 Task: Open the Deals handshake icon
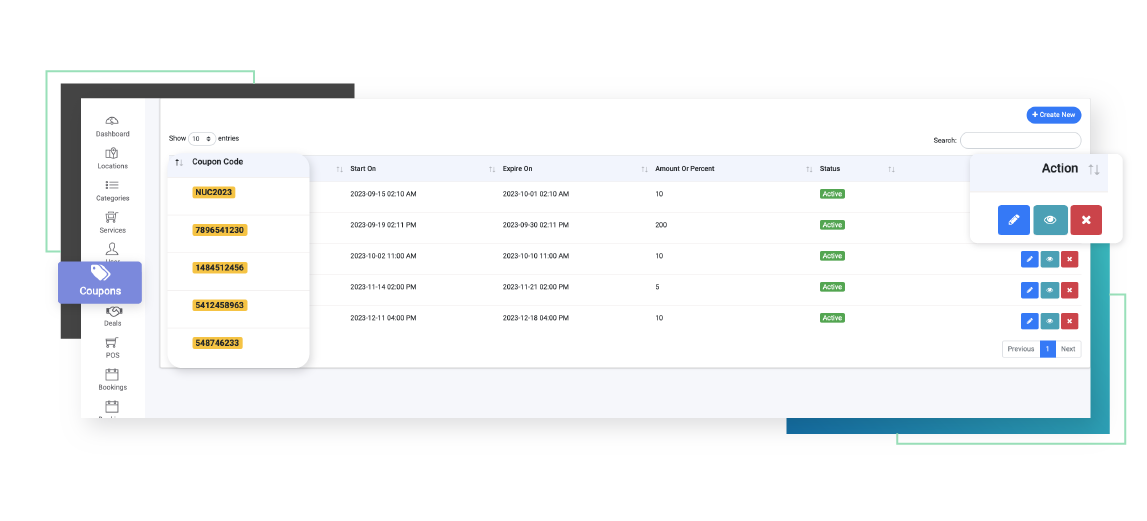pos(112,312)
